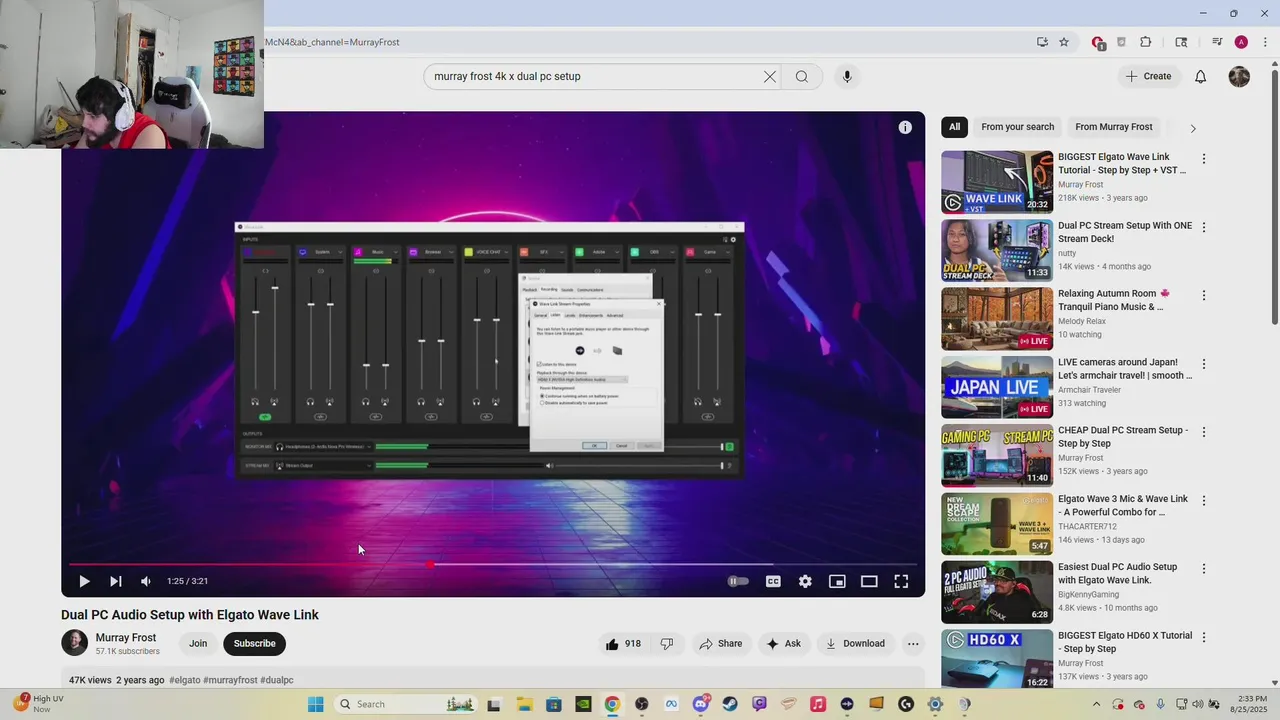Clear the YouTube search box text
The width and height of the screenshot is (1280, 720).
point(770,76)
